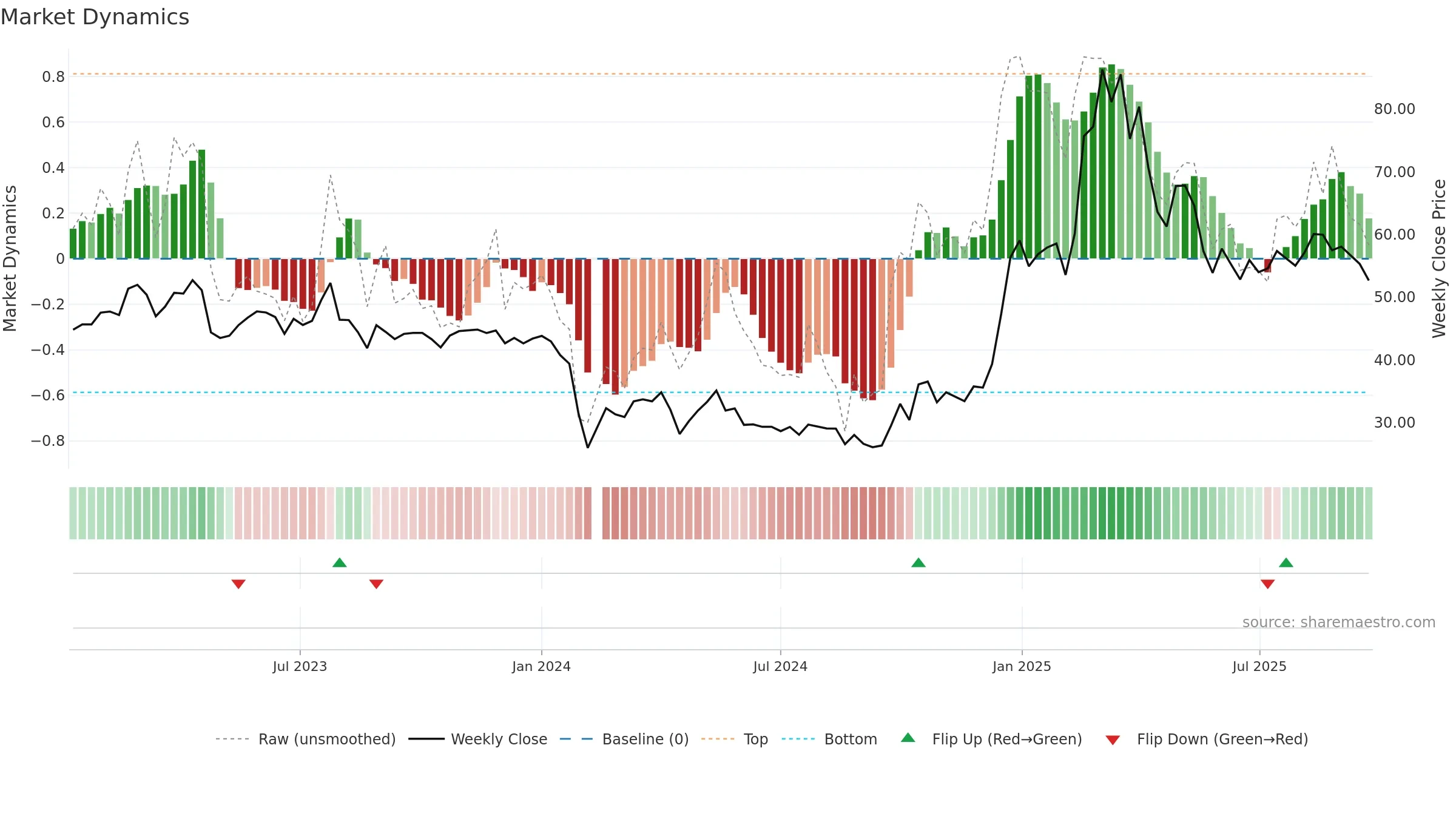Click the Jul 2024 axis label

780,666
